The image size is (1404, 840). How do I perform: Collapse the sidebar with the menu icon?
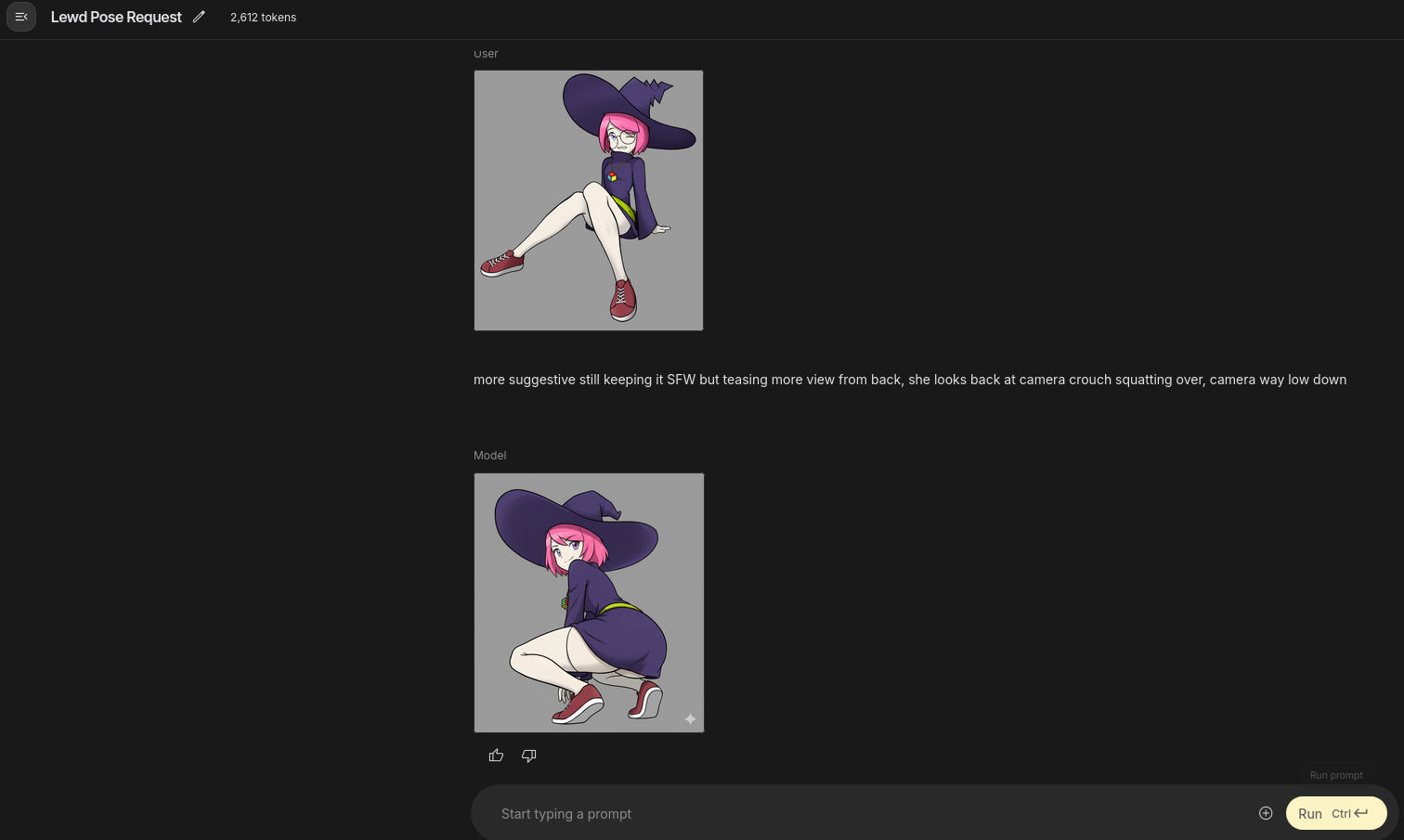coord(21,17)
